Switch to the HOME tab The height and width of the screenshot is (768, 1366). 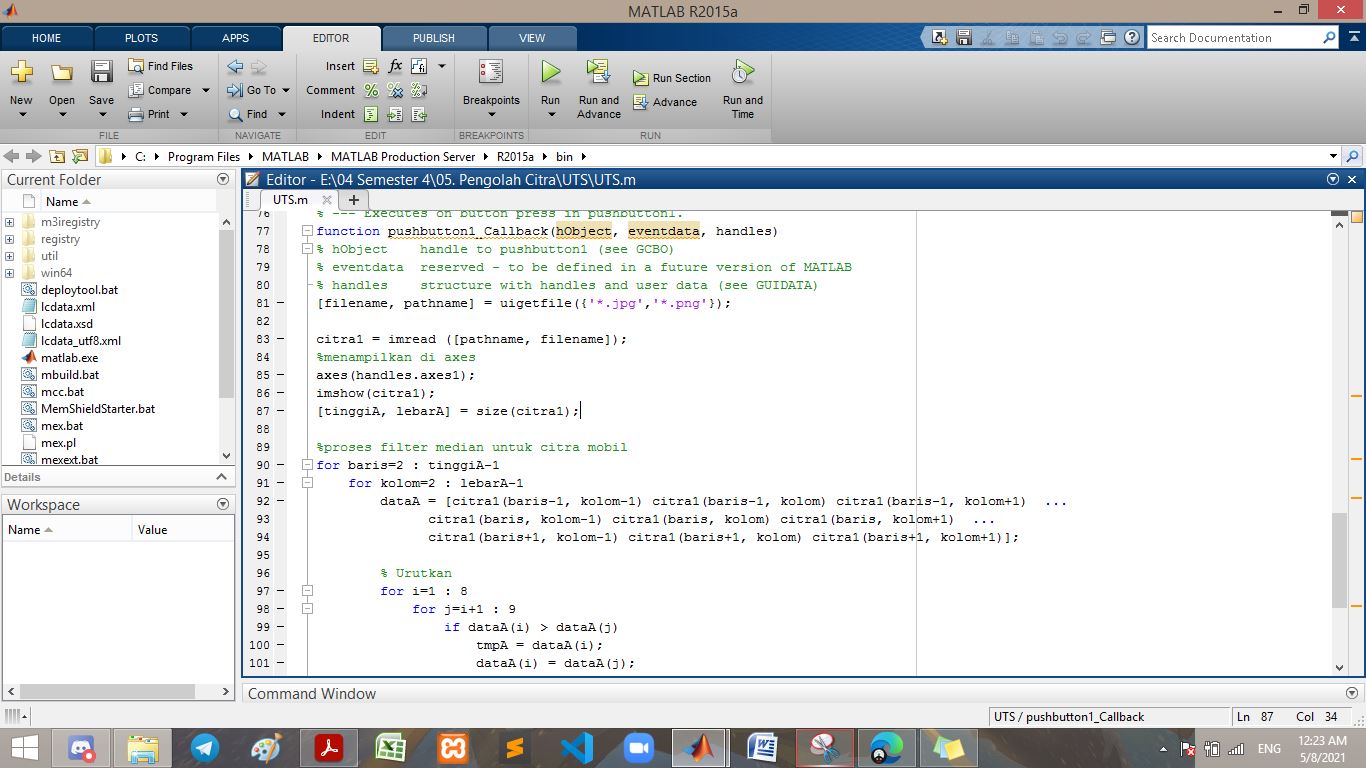(x=46, y=38)
